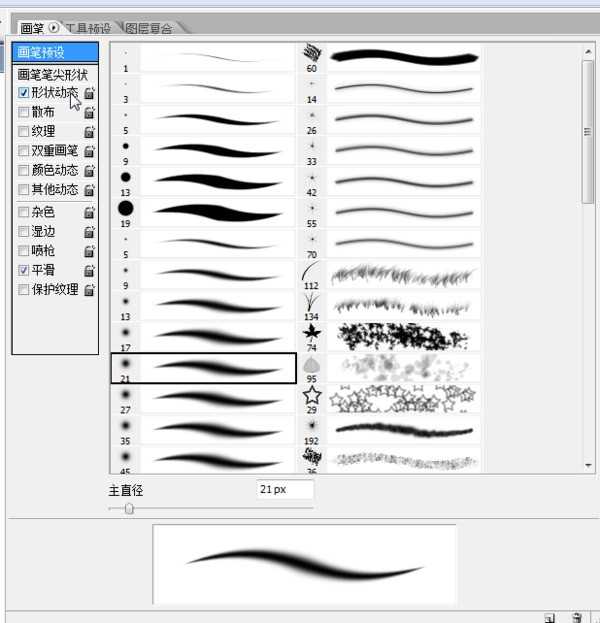Choose the star-shaped brush preset 29
This screenshot has height=623, width=600.
pos(311,397)
